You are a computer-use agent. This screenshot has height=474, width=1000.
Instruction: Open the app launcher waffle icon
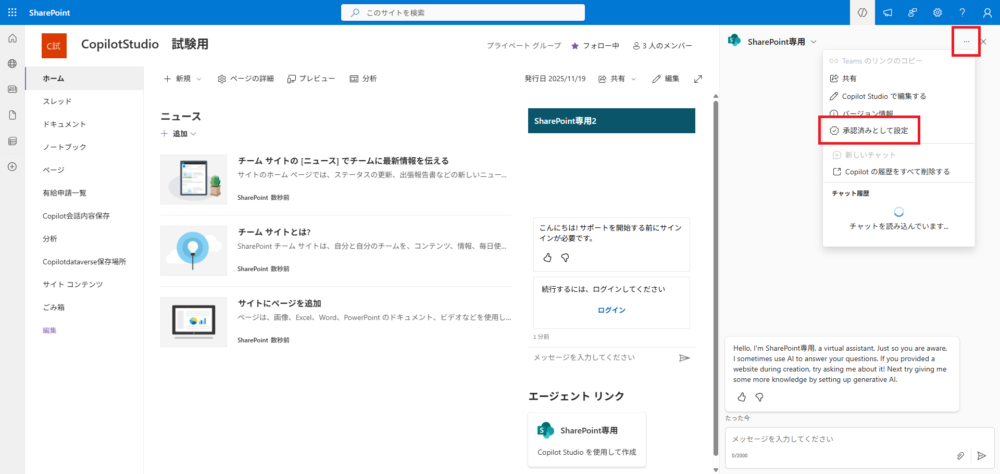click(x=12, y=12)
